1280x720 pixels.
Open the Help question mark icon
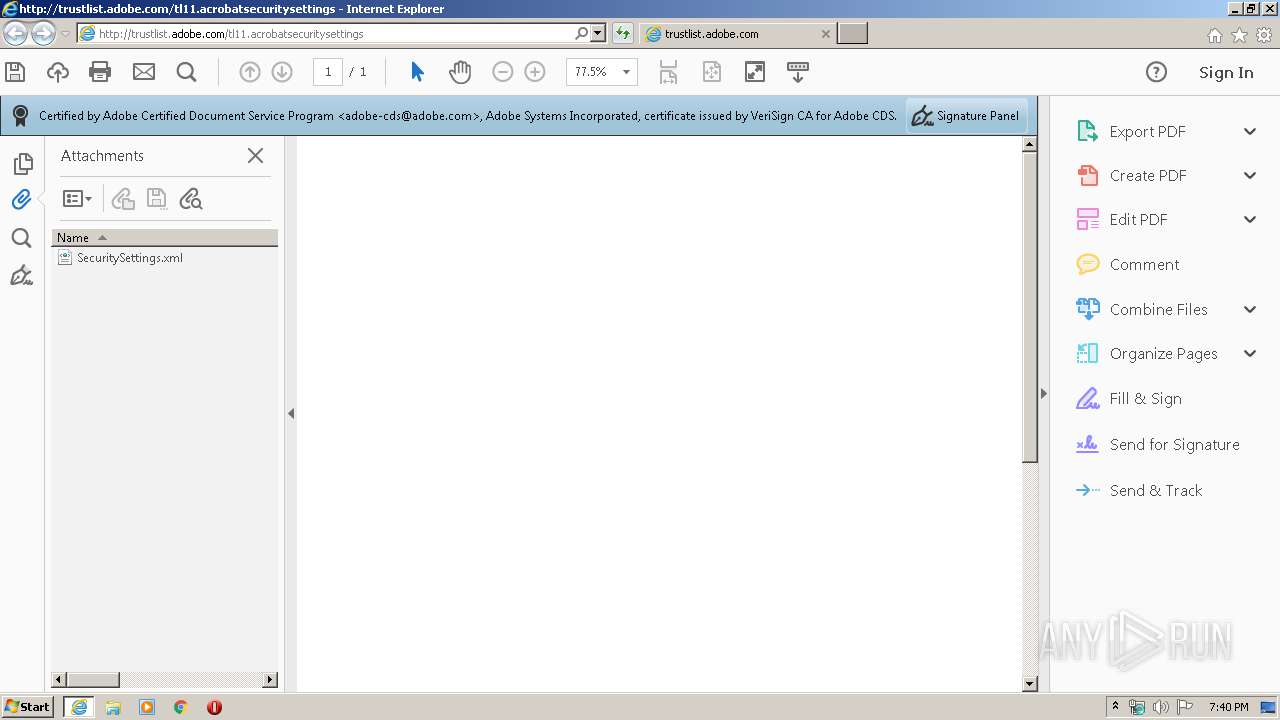[1156, 72]
